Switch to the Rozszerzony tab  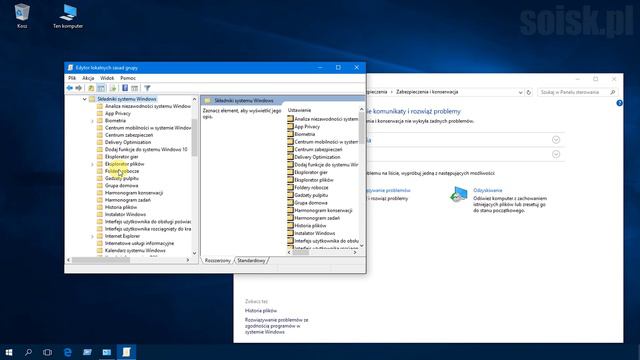click(218, 260)
